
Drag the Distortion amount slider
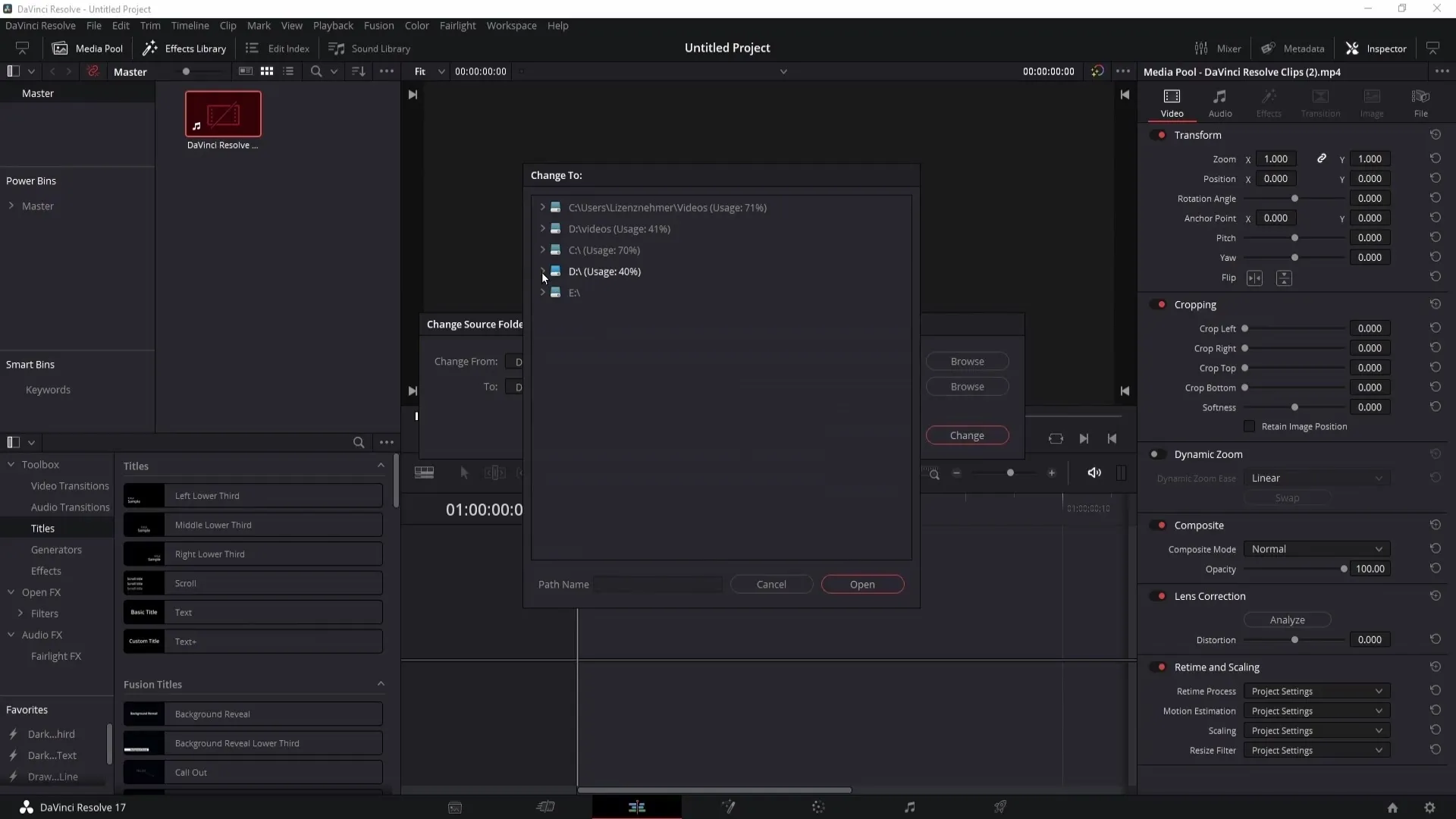click(x=1294, y=639)
